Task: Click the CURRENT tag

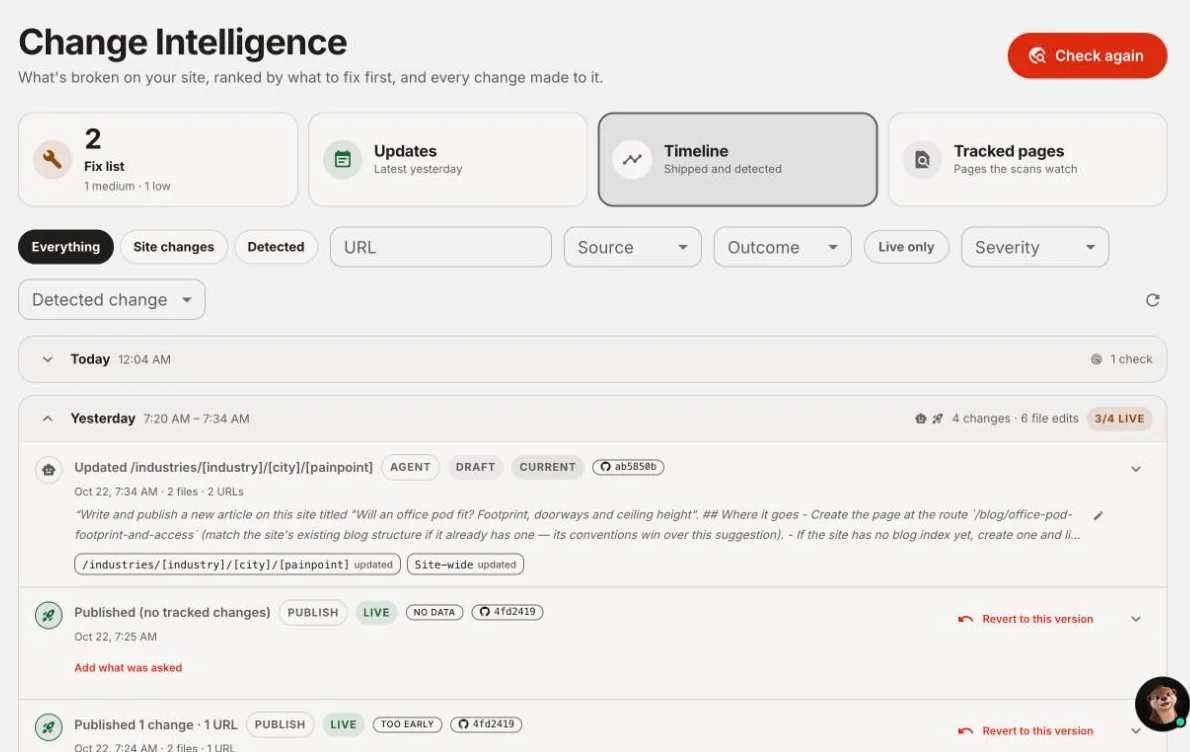Action: (547, 467)
